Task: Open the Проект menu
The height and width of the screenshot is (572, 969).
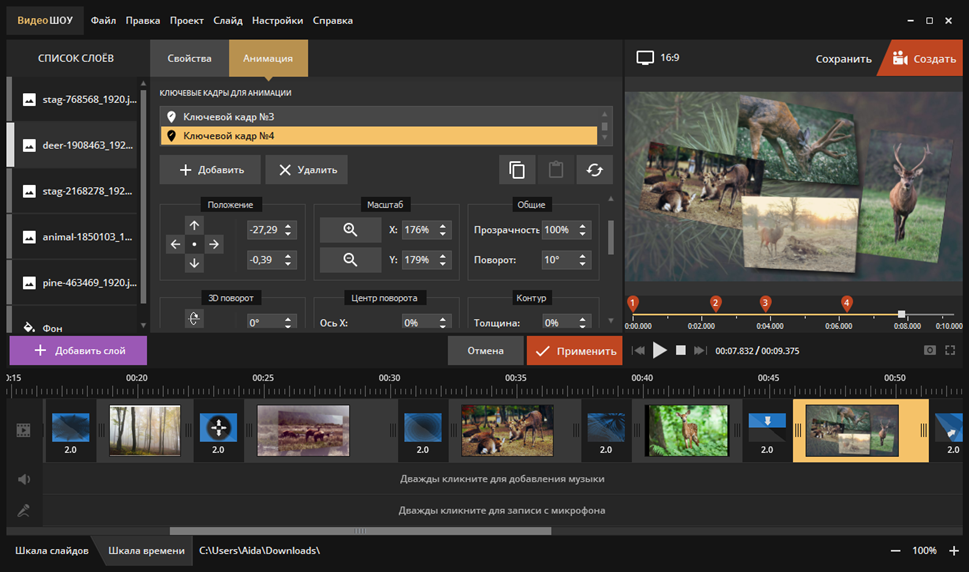Action: (x=187, y=20)
